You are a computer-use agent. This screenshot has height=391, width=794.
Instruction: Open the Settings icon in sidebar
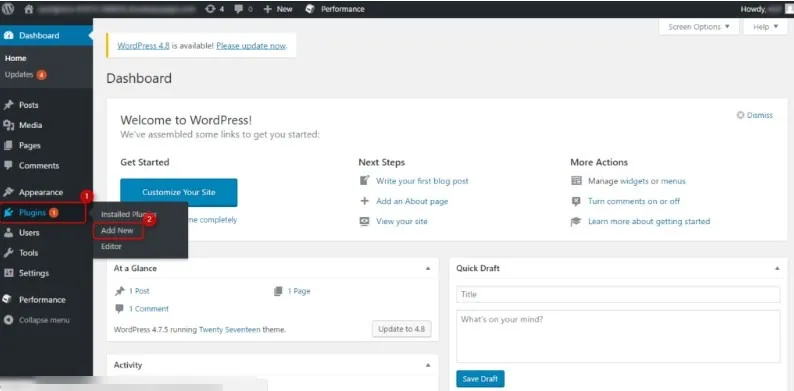click(8, 273)
